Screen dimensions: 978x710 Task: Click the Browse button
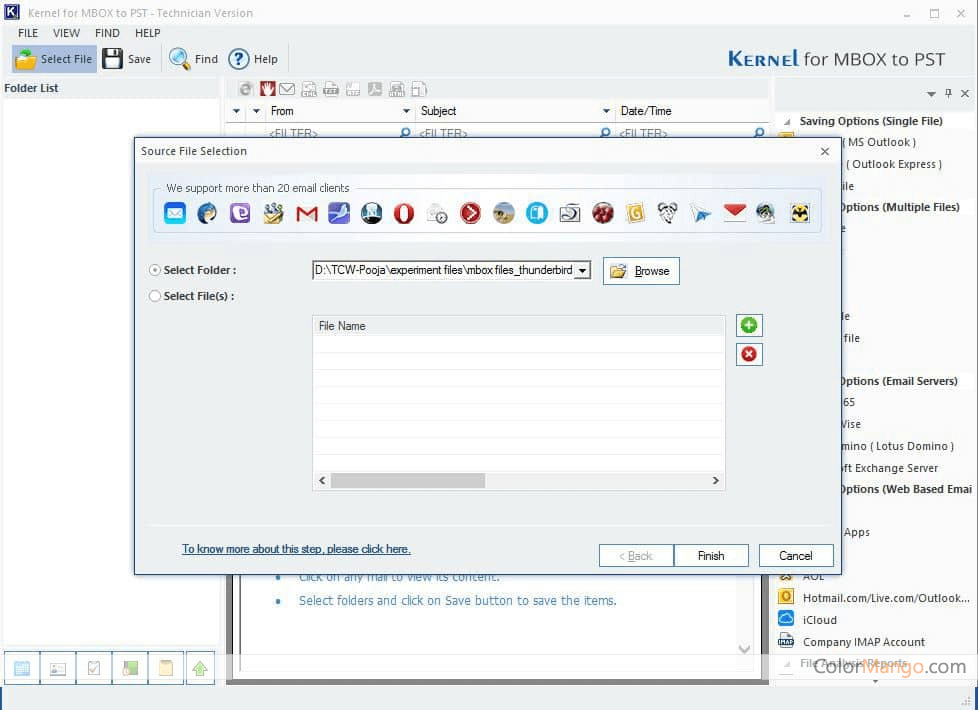tap(641, 271)
